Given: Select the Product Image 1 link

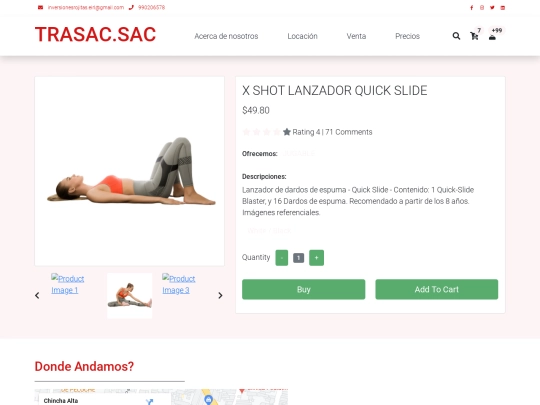Looking at the screenshot, I should 68,284.
